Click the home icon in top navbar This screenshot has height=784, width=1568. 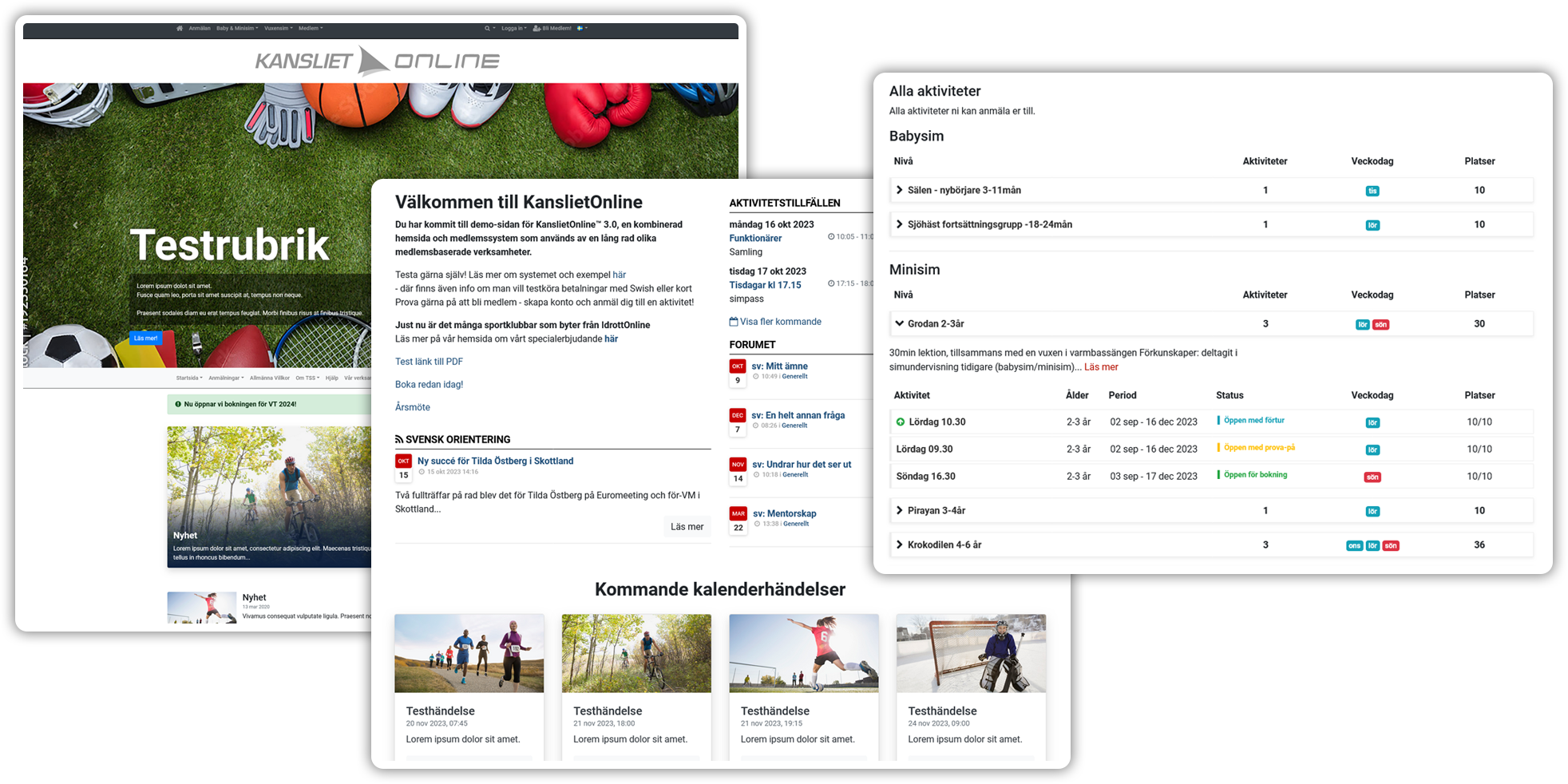(180, 28)
